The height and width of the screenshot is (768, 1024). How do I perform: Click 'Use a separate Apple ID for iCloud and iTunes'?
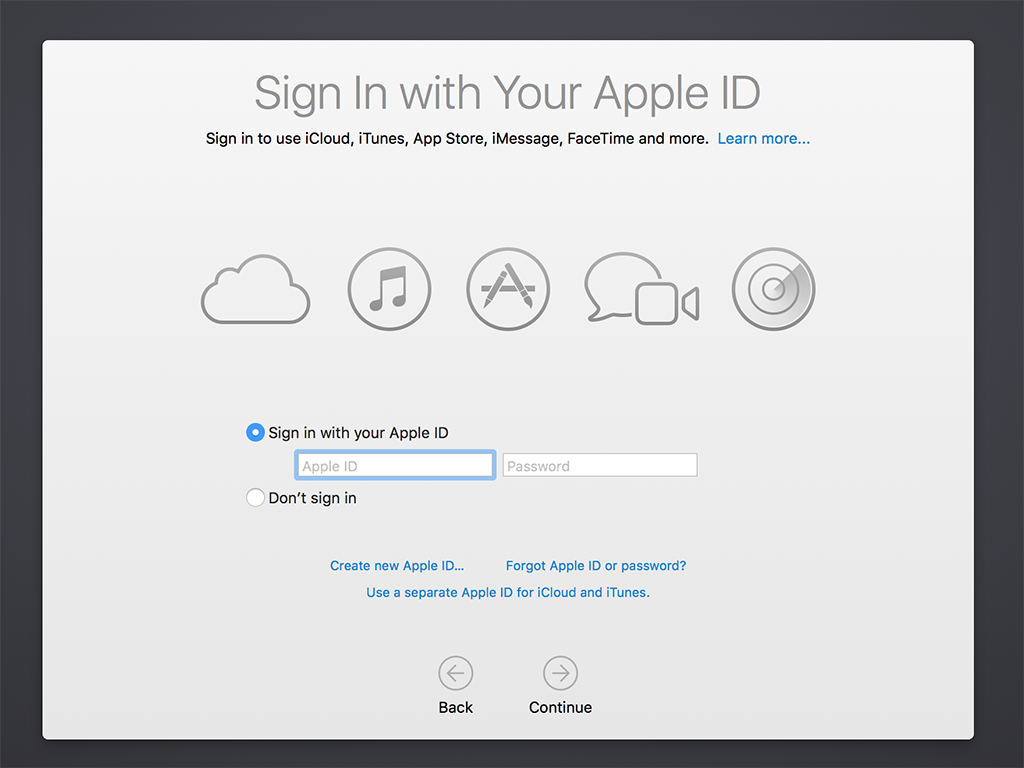coord(507,592)
